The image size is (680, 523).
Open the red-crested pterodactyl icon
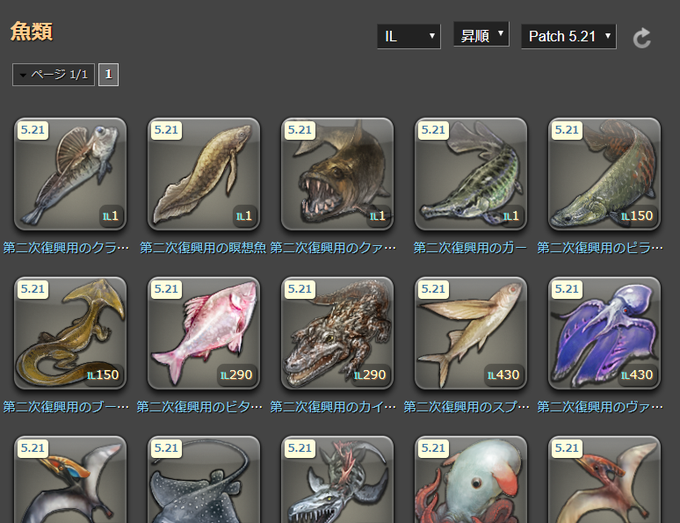point(605,480)
